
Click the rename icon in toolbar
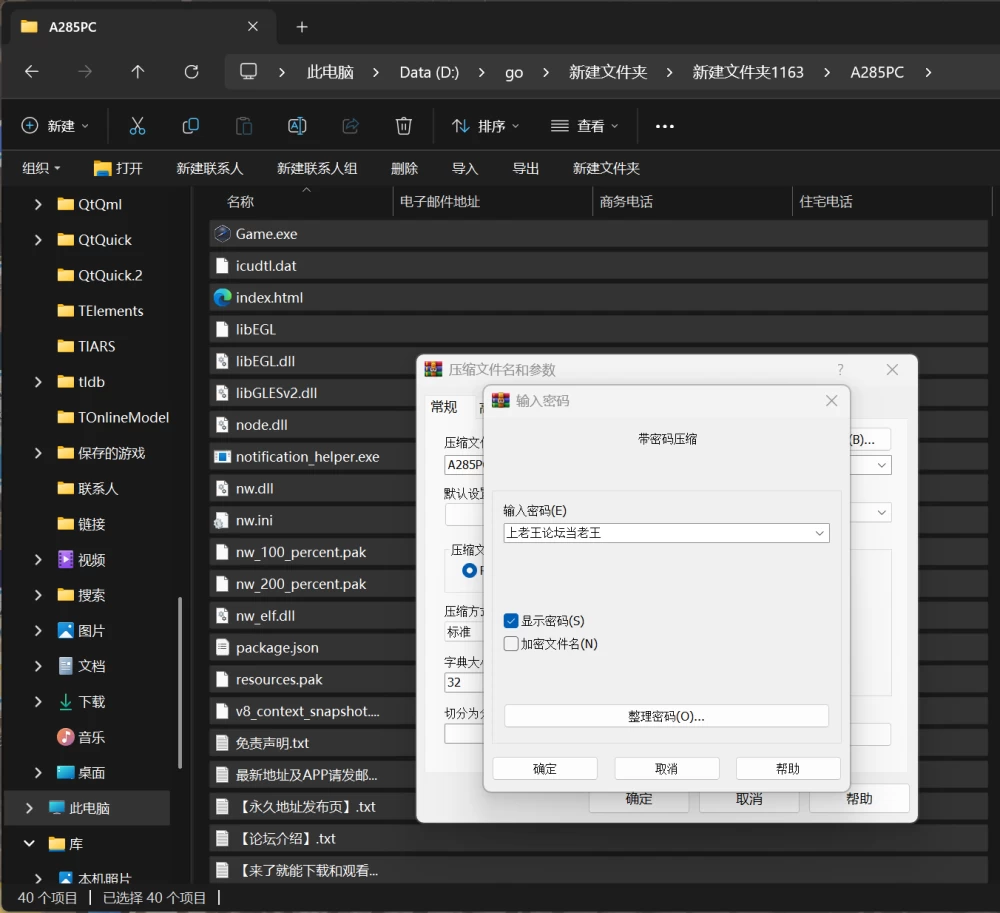(x=297, y=126)
